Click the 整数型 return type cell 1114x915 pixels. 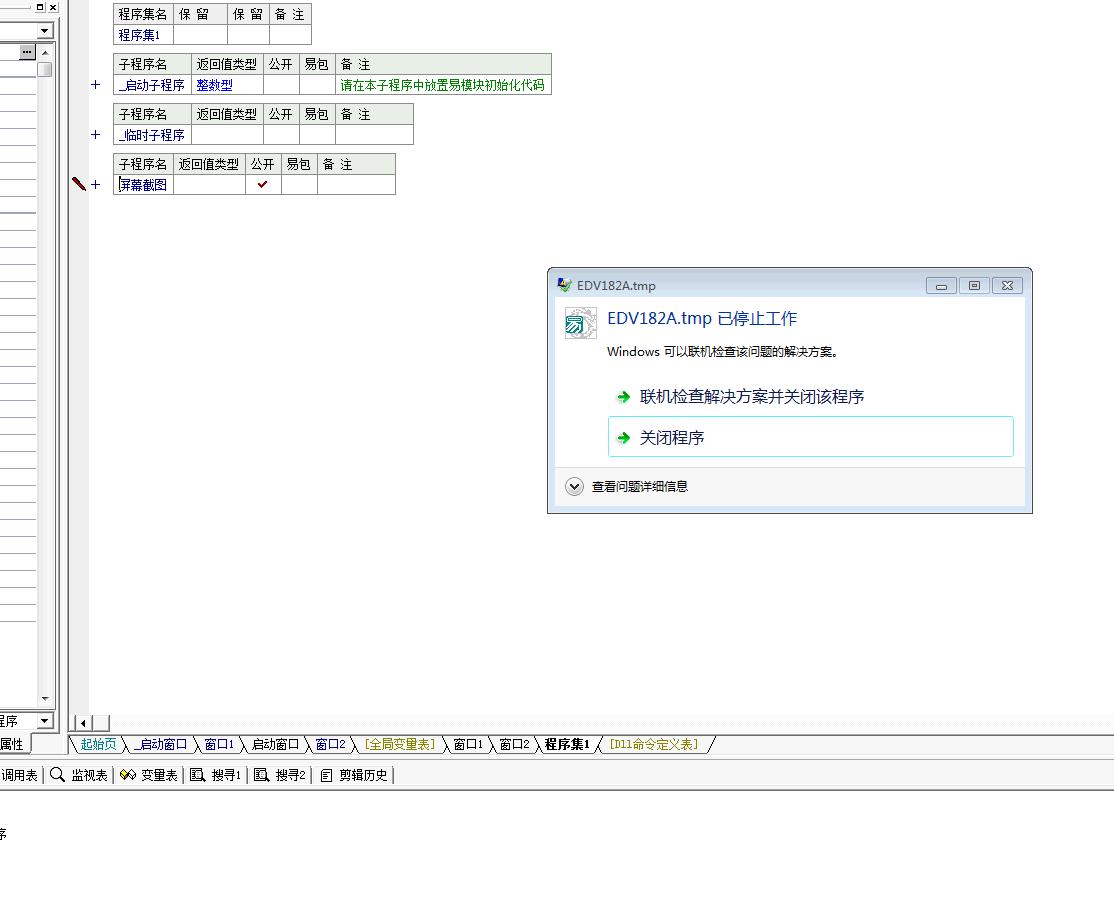pyautogui.click(x=215, y=86)
